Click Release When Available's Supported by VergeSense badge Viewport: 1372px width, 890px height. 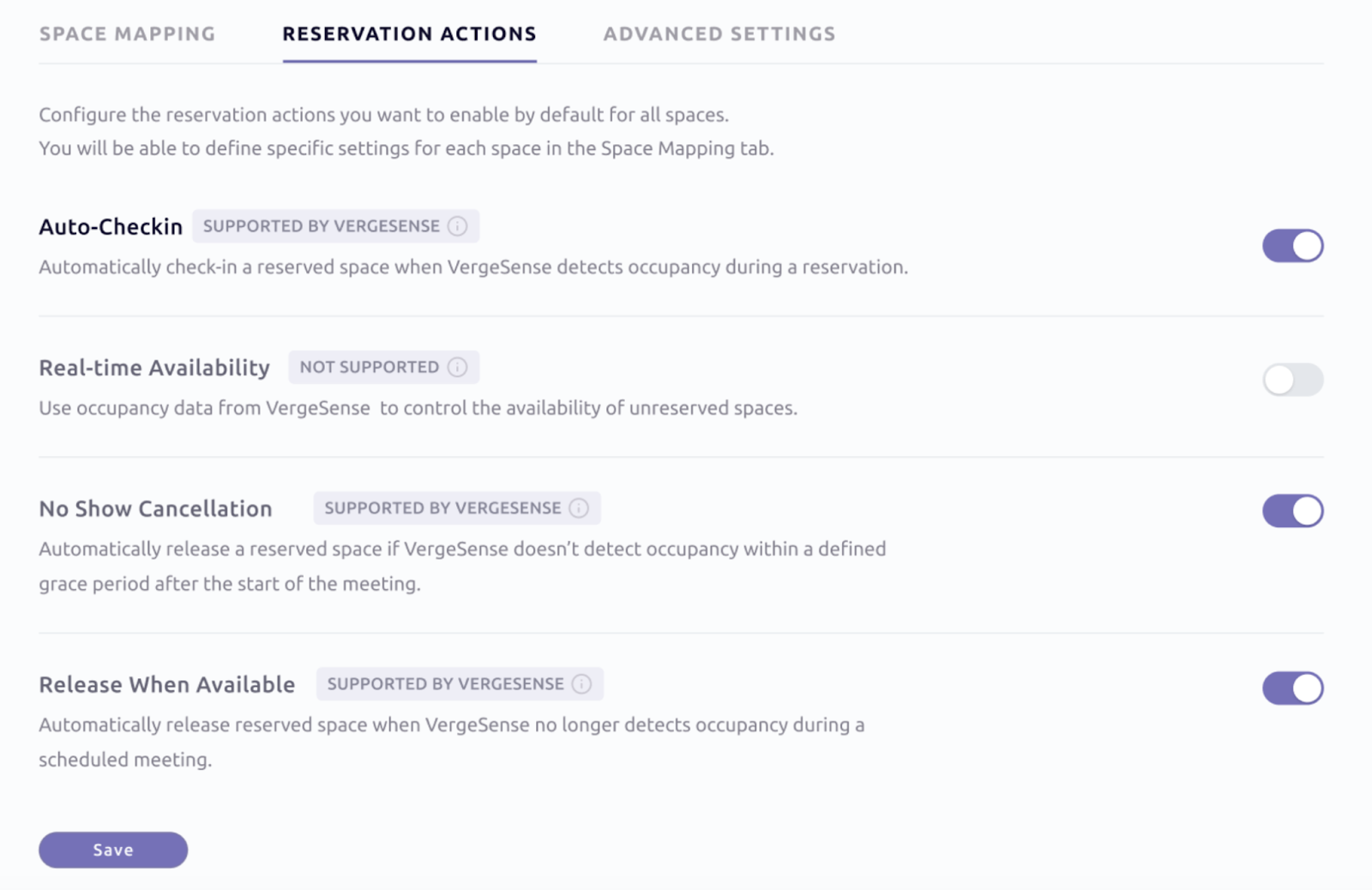pyautogui.click(x=460, y=684)
